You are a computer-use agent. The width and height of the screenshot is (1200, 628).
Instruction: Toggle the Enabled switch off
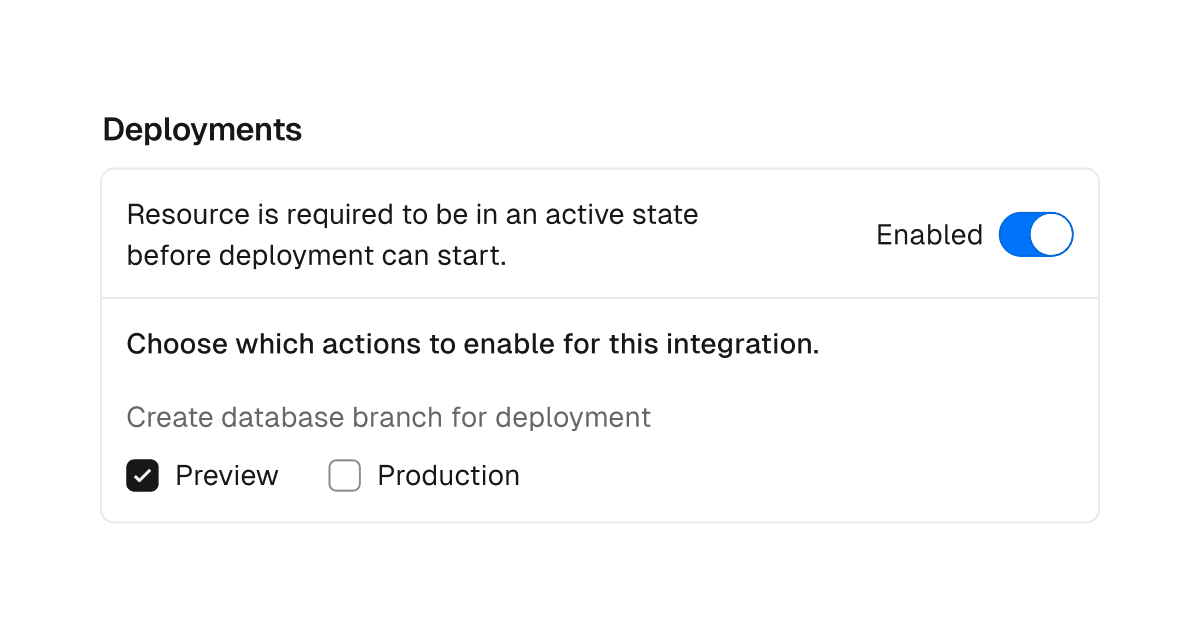(1035, 235)
